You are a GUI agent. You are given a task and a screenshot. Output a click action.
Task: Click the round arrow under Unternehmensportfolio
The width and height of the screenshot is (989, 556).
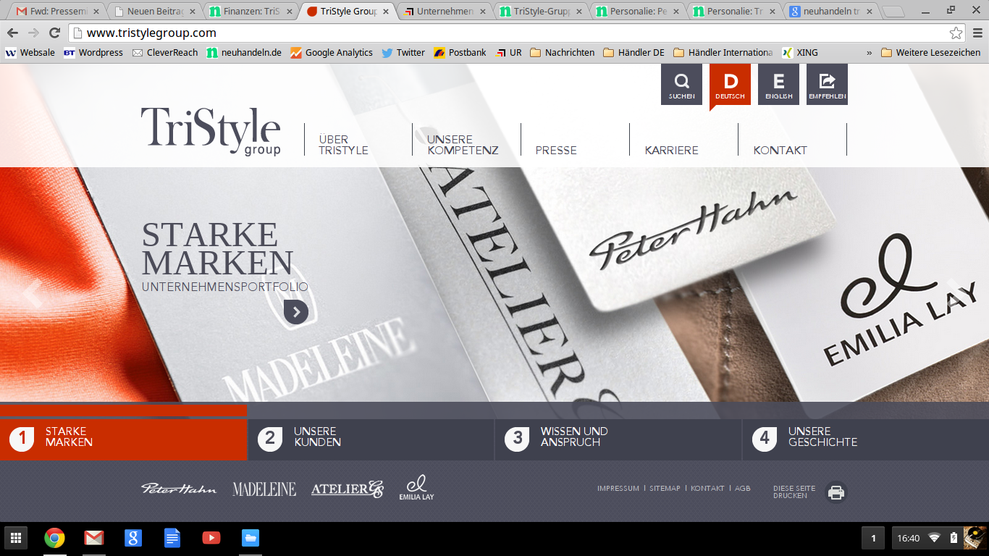pos(296,311)
